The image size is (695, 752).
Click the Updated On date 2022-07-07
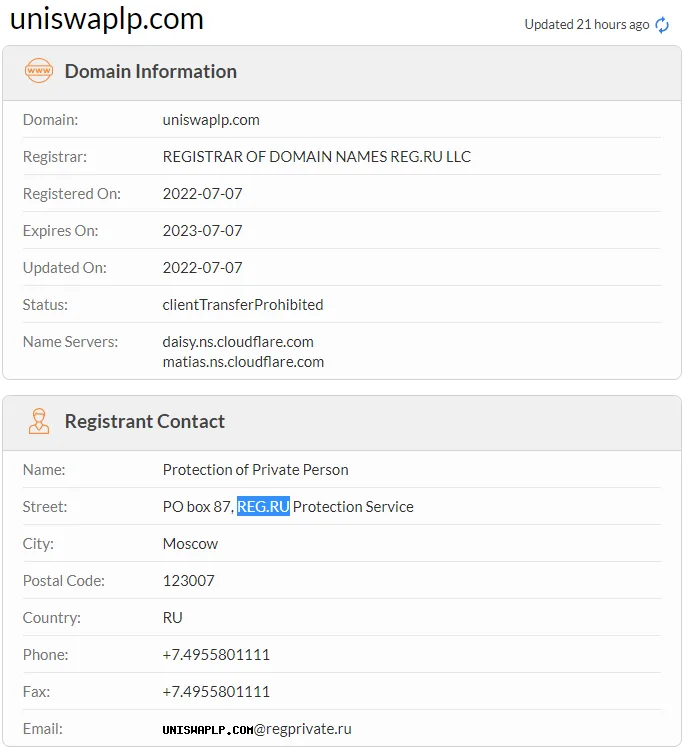pos(202,268)
